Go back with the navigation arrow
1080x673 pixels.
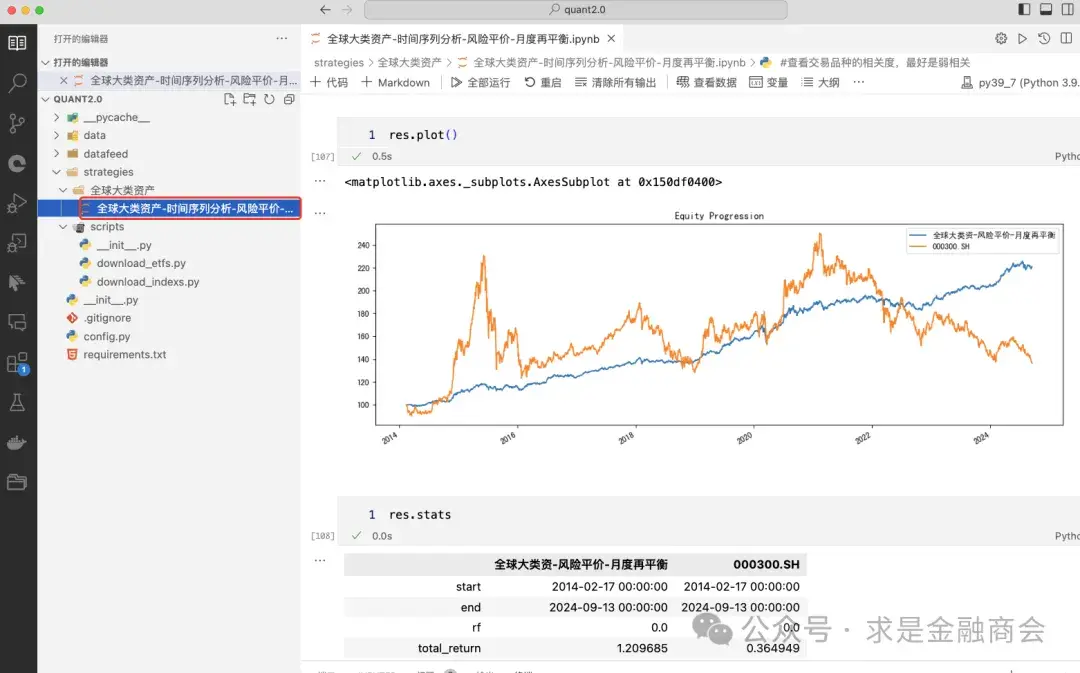pyautogui.click(x=325, y=10)
